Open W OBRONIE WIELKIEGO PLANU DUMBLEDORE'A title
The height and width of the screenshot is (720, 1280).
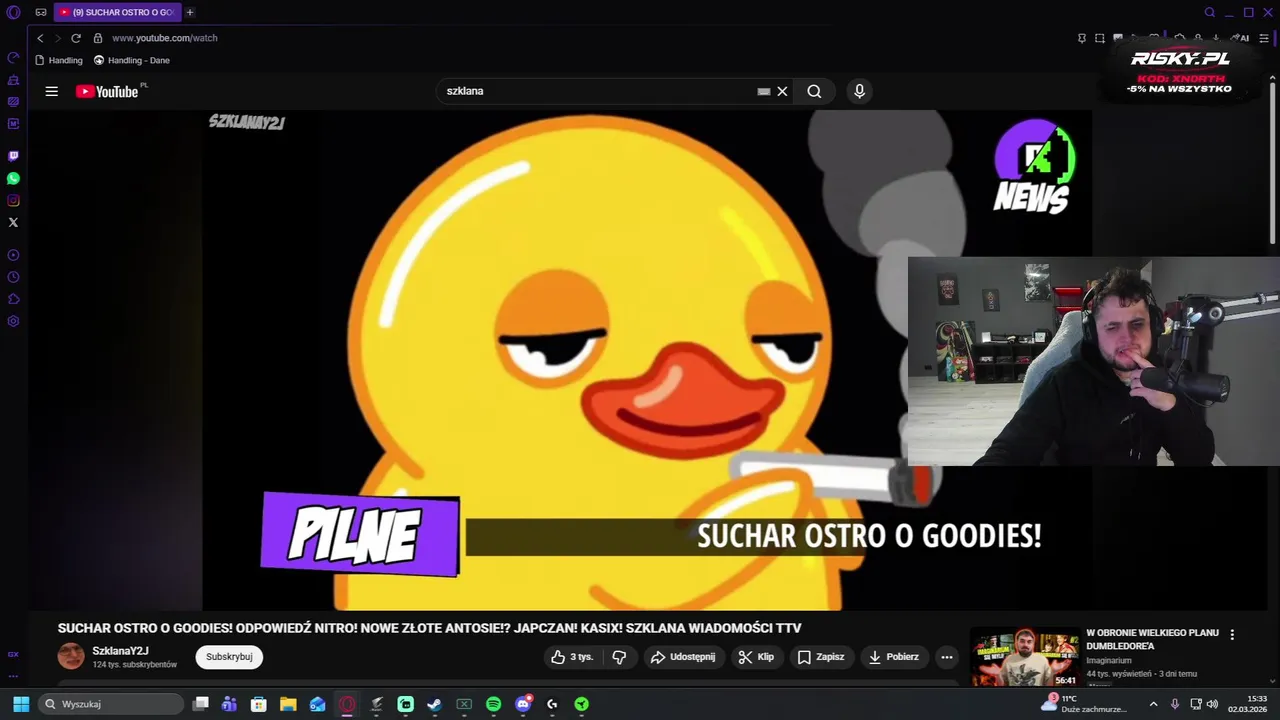click(x=1152, y=639)
